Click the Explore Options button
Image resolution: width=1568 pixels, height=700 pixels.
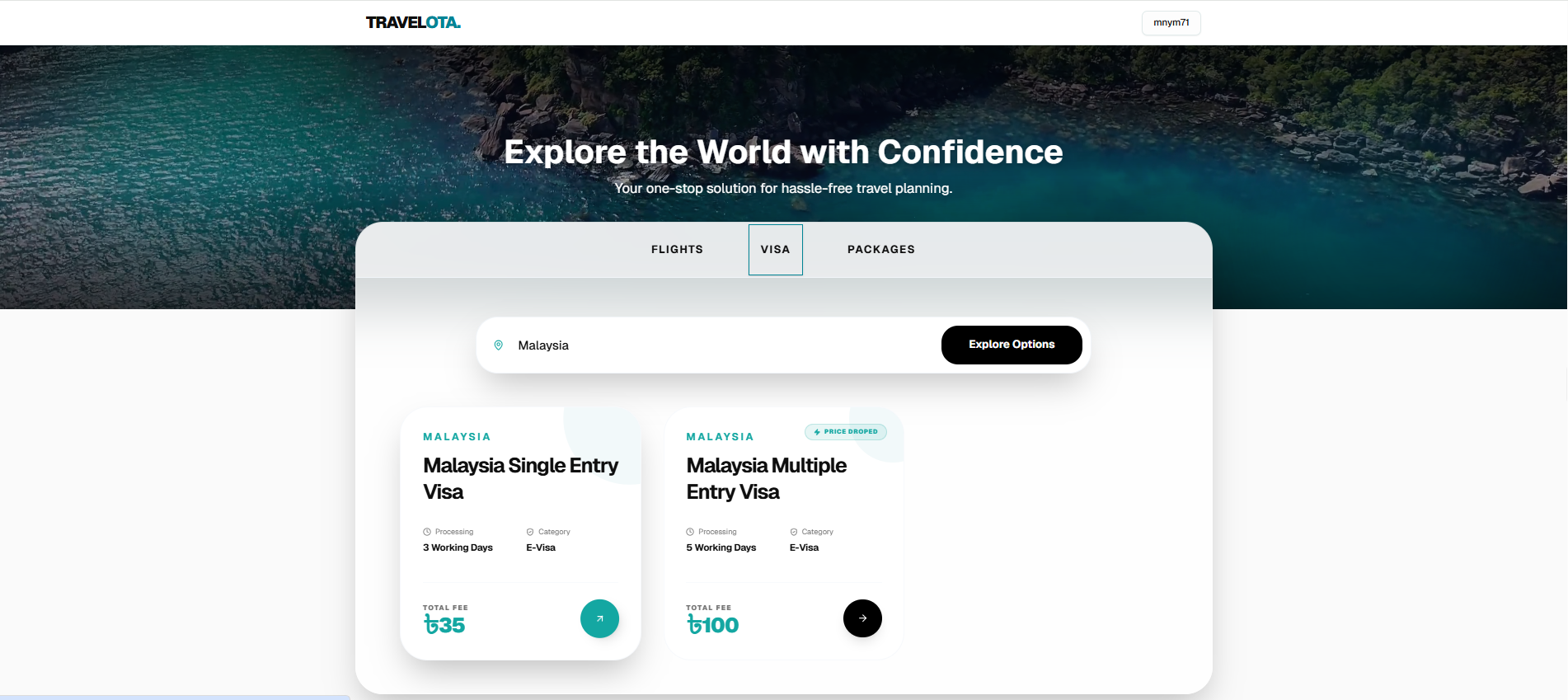(x=1012, y=345)
